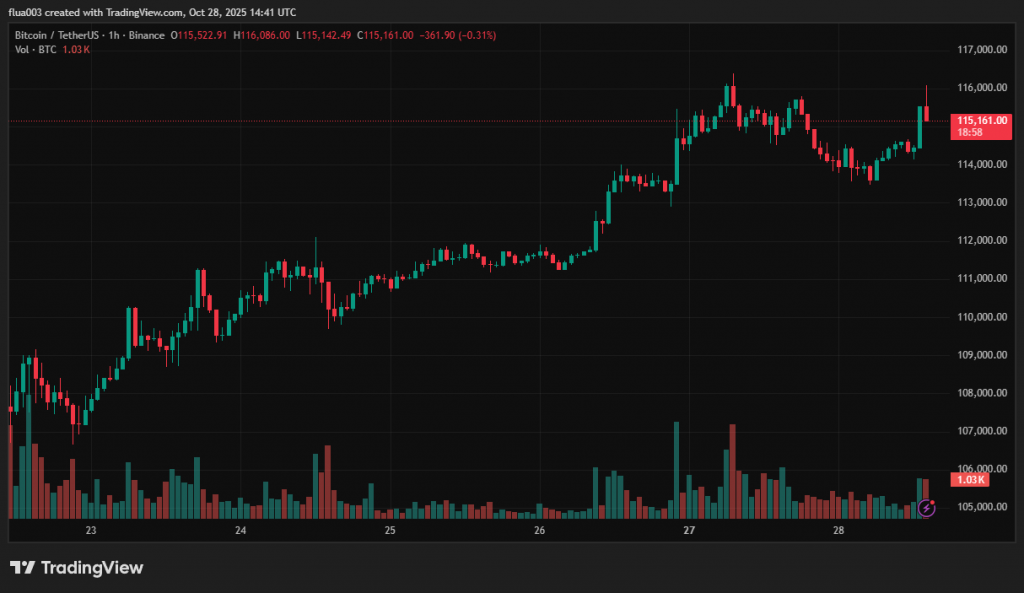Image resolution: width=1024 pixels, height=593 pixels.
Task: Click the flua003 username in header
Action: point(32,13)
